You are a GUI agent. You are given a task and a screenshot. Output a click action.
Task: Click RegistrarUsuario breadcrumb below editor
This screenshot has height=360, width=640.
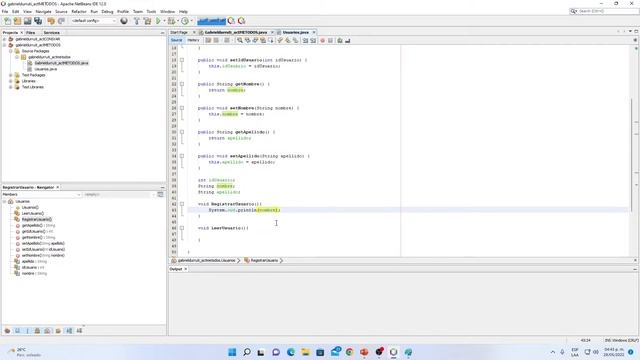pyautogui.click(x=263, y=260)
